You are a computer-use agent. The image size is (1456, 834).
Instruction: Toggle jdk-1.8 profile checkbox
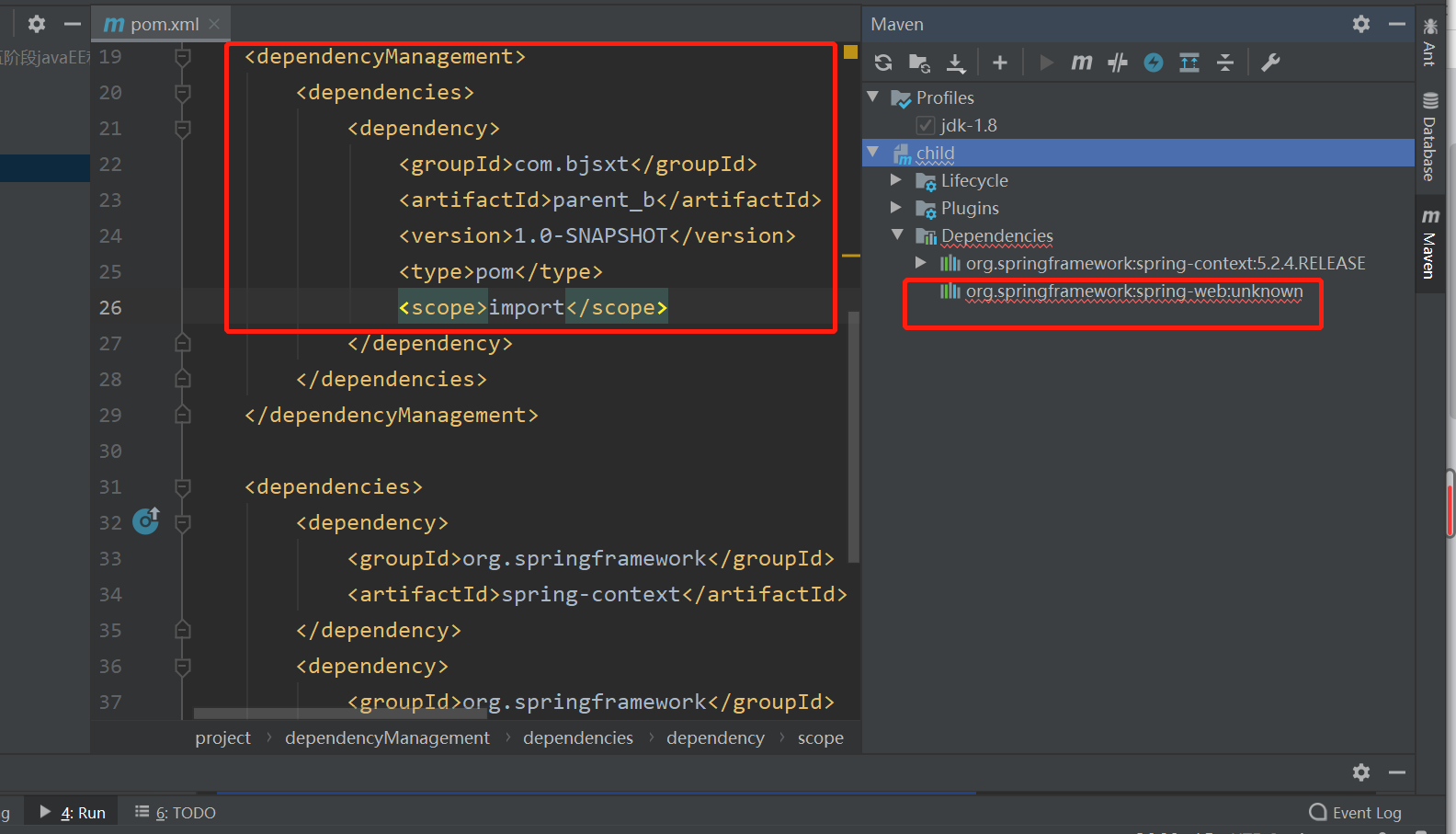(926, 125)
